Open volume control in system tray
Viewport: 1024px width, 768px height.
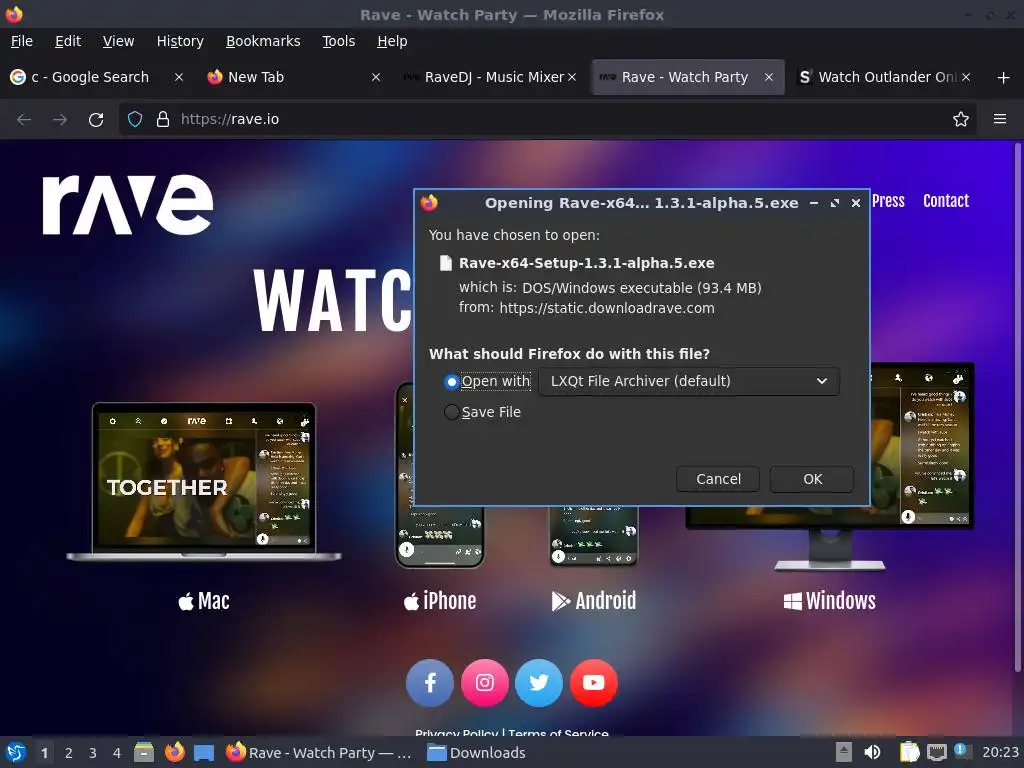pos(872,752)
